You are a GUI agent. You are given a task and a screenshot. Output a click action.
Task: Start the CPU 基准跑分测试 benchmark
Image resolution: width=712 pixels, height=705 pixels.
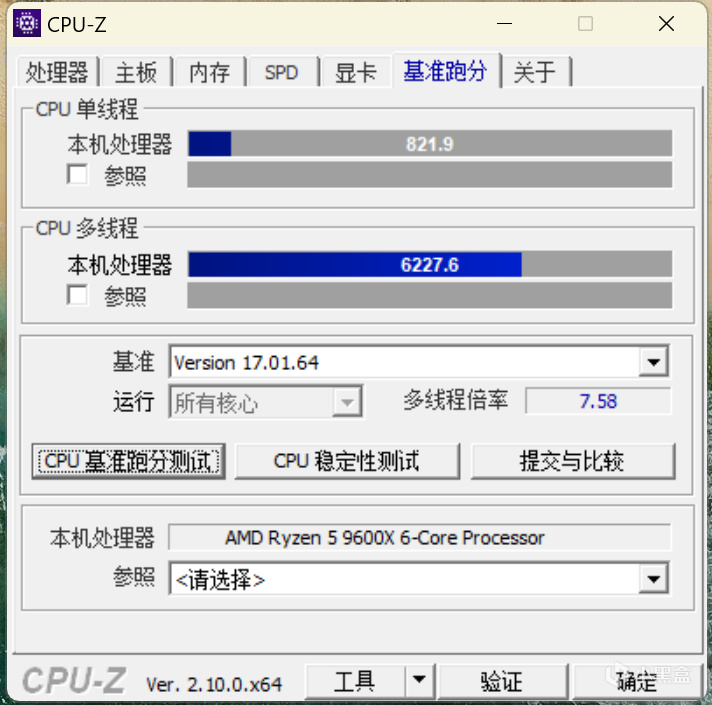129,461
